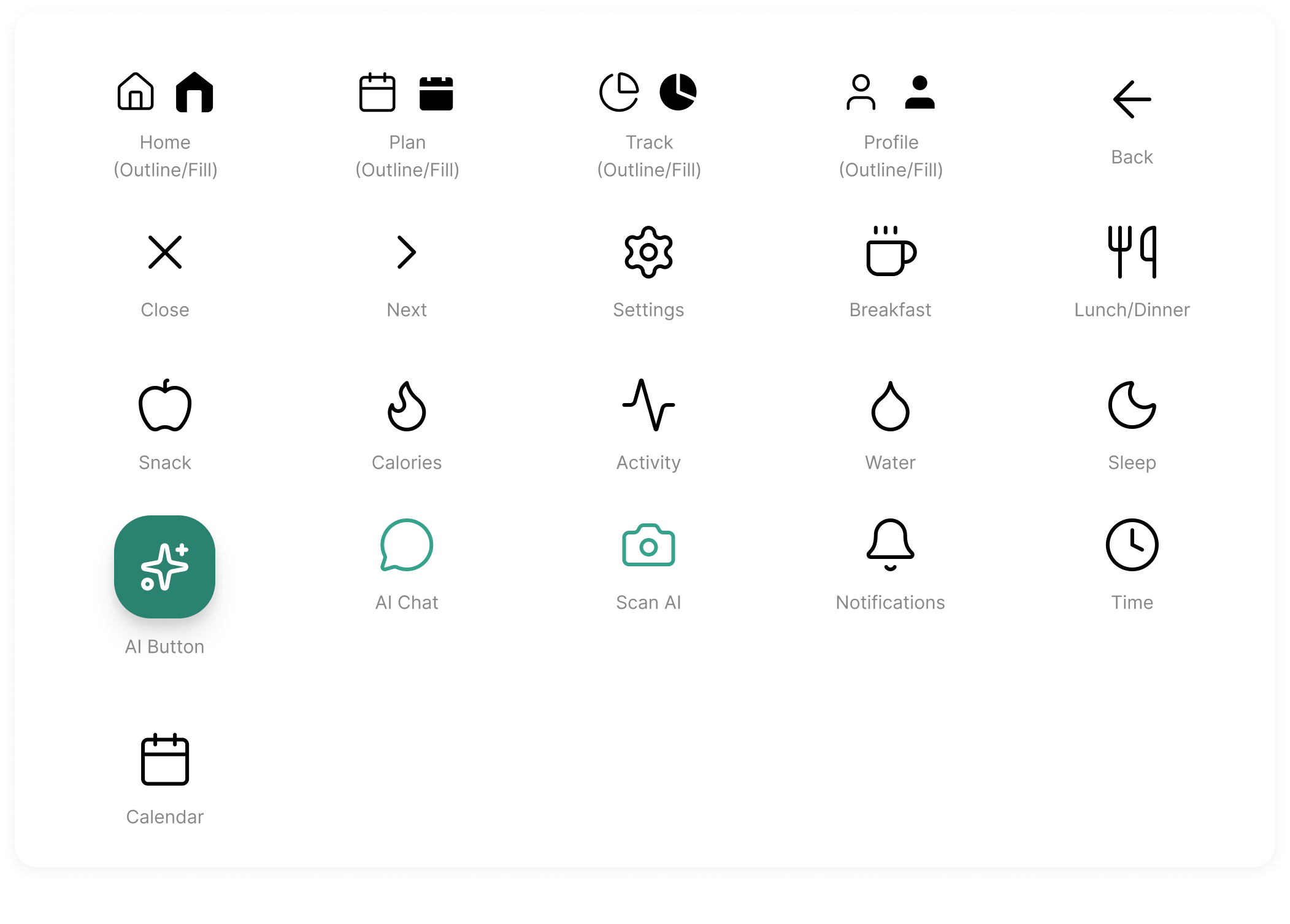
Task: Select the filled Plan calendar icon
Action: tap(436, 93)
